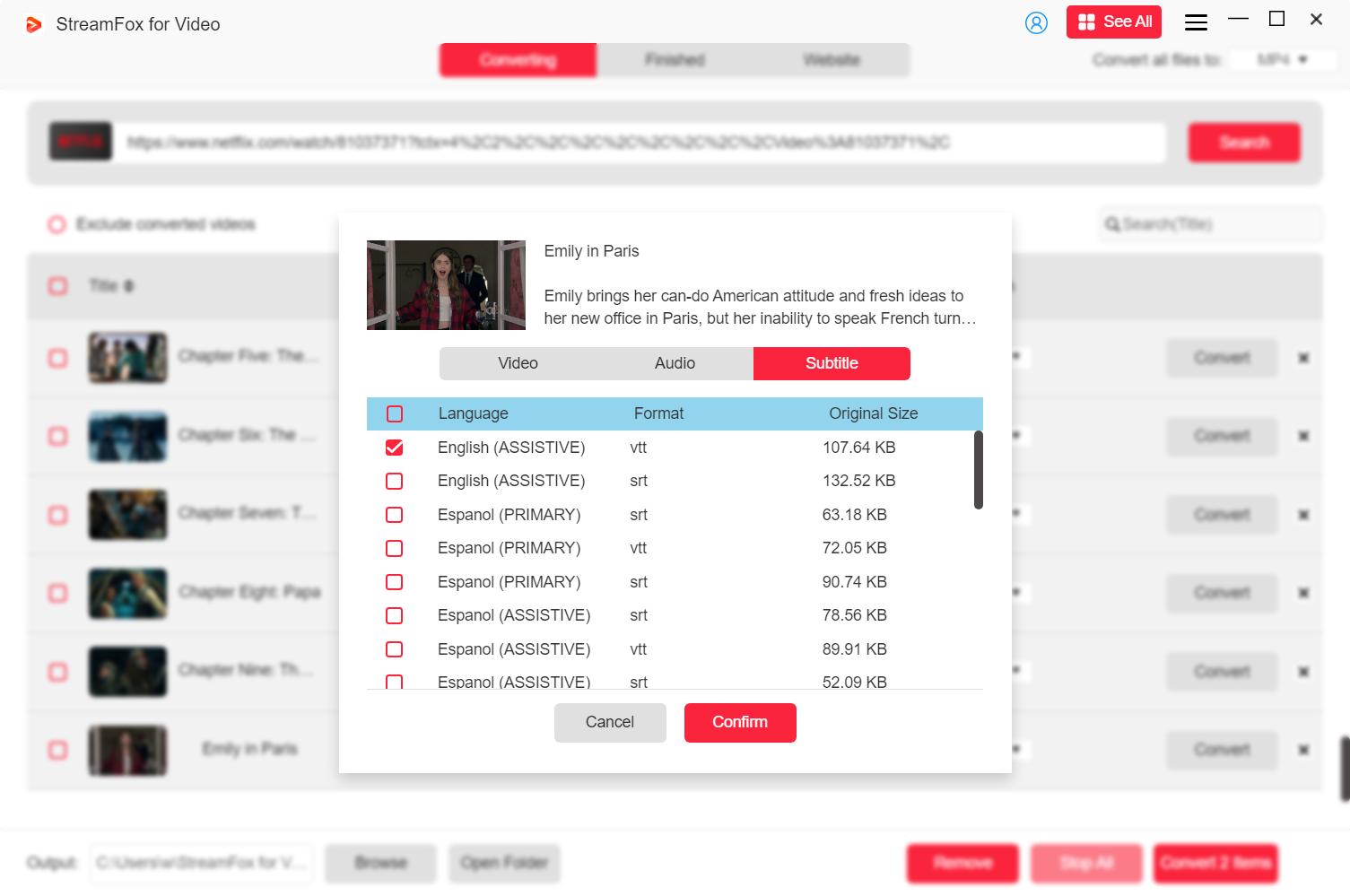The height and width of the screenshot is (896, 1350).
Task: Remove Chapter Nine row with X icon
Action: tap(1303, 672)
